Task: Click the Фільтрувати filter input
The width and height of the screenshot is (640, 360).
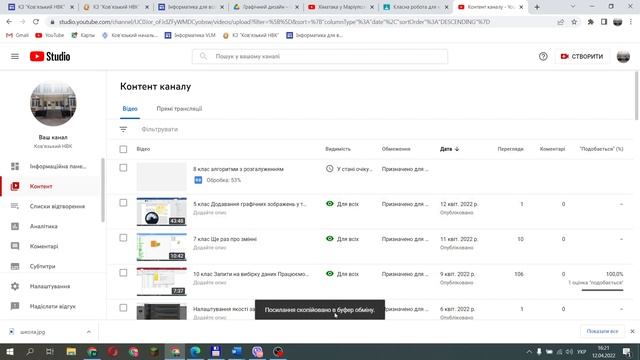Action: coord(160,129)
